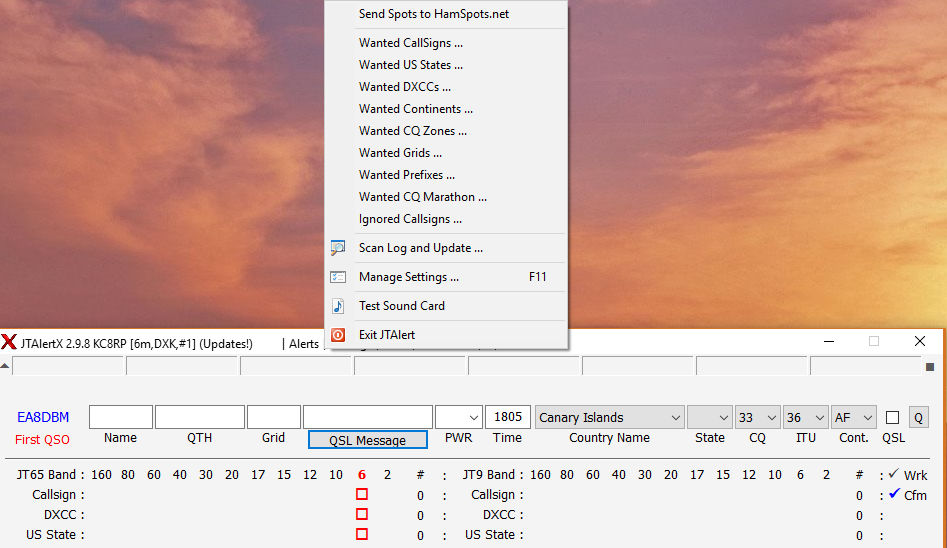This screenshot has height=548, width=947.
Task: Click the red 6m Callsign indicator box
Action: click(362, 495)
